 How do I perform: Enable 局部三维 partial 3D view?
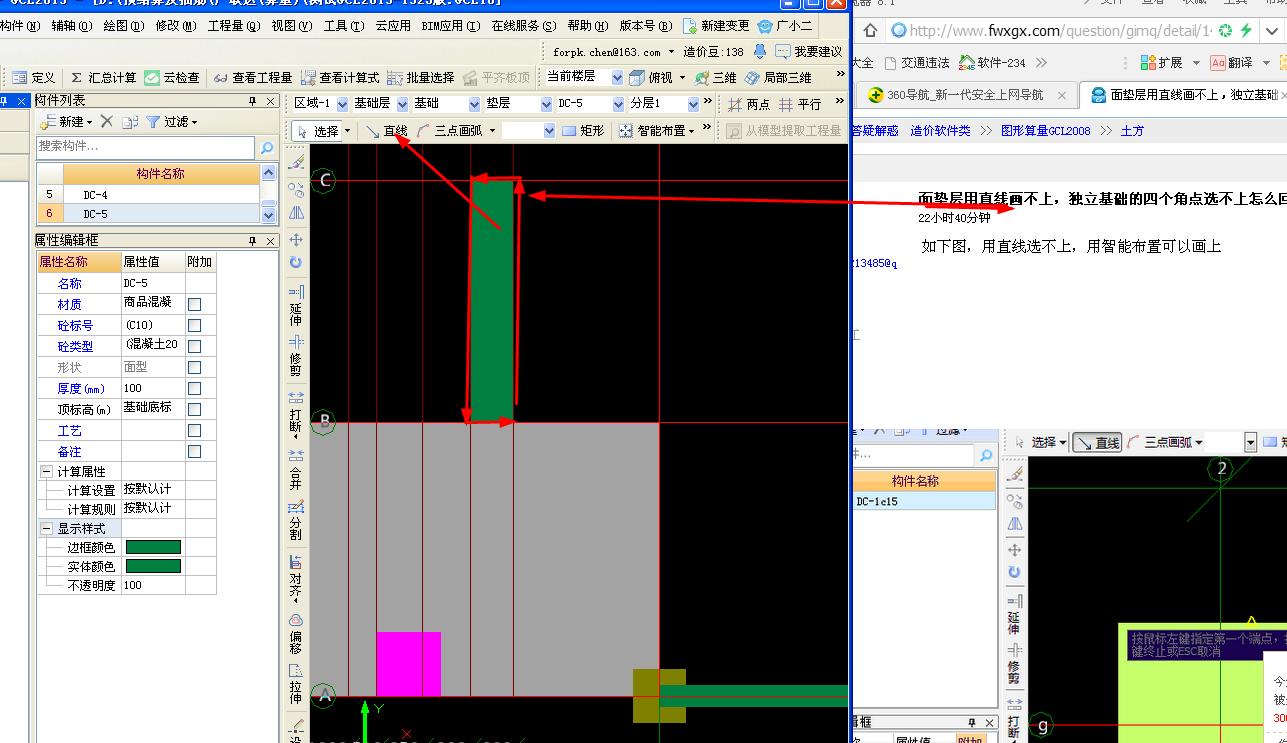pos(778,77)
